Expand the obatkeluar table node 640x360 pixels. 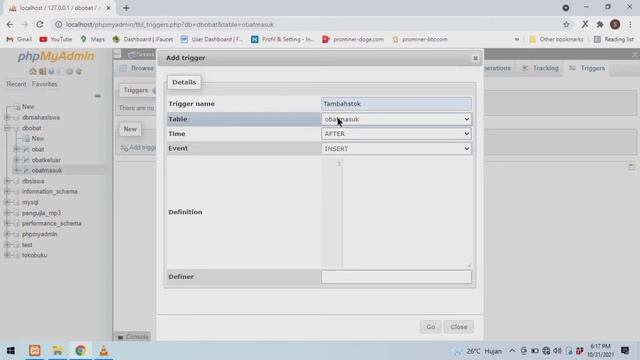click(17, 160)
